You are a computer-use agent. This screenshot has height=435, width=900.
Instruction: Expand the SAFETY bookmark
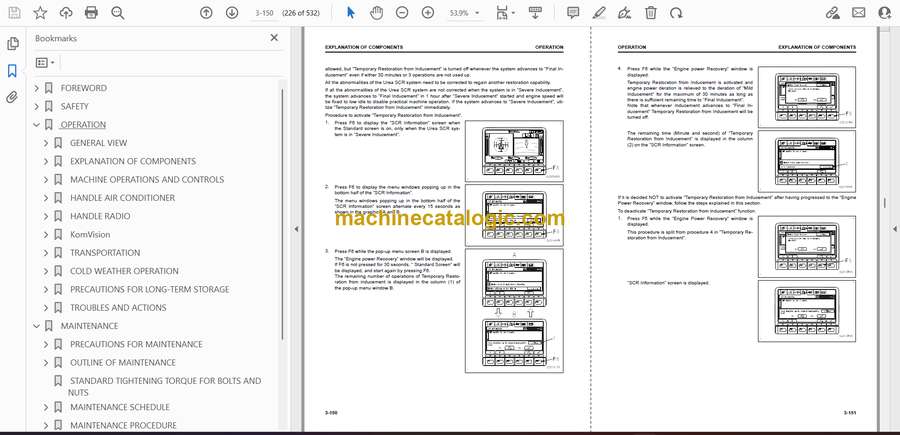click(x=37, y=106)
